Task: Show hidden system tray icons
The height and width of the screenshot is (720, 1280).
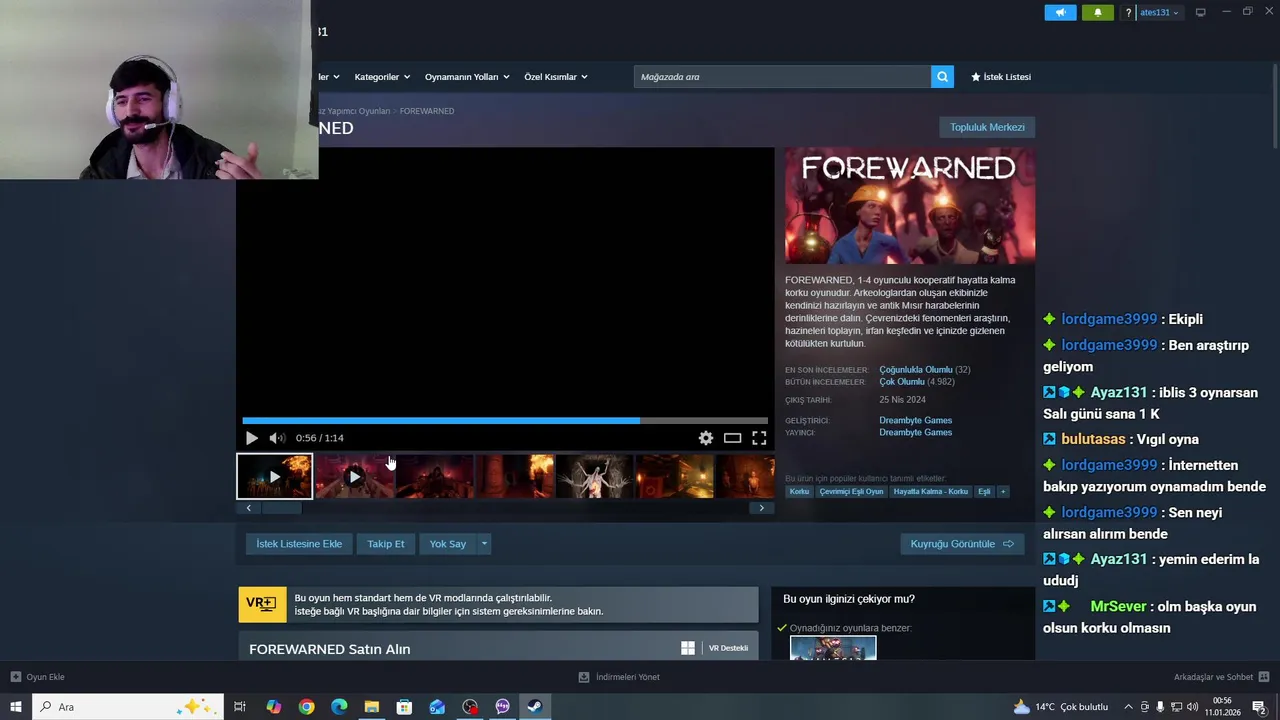Action: (1128, 707)
